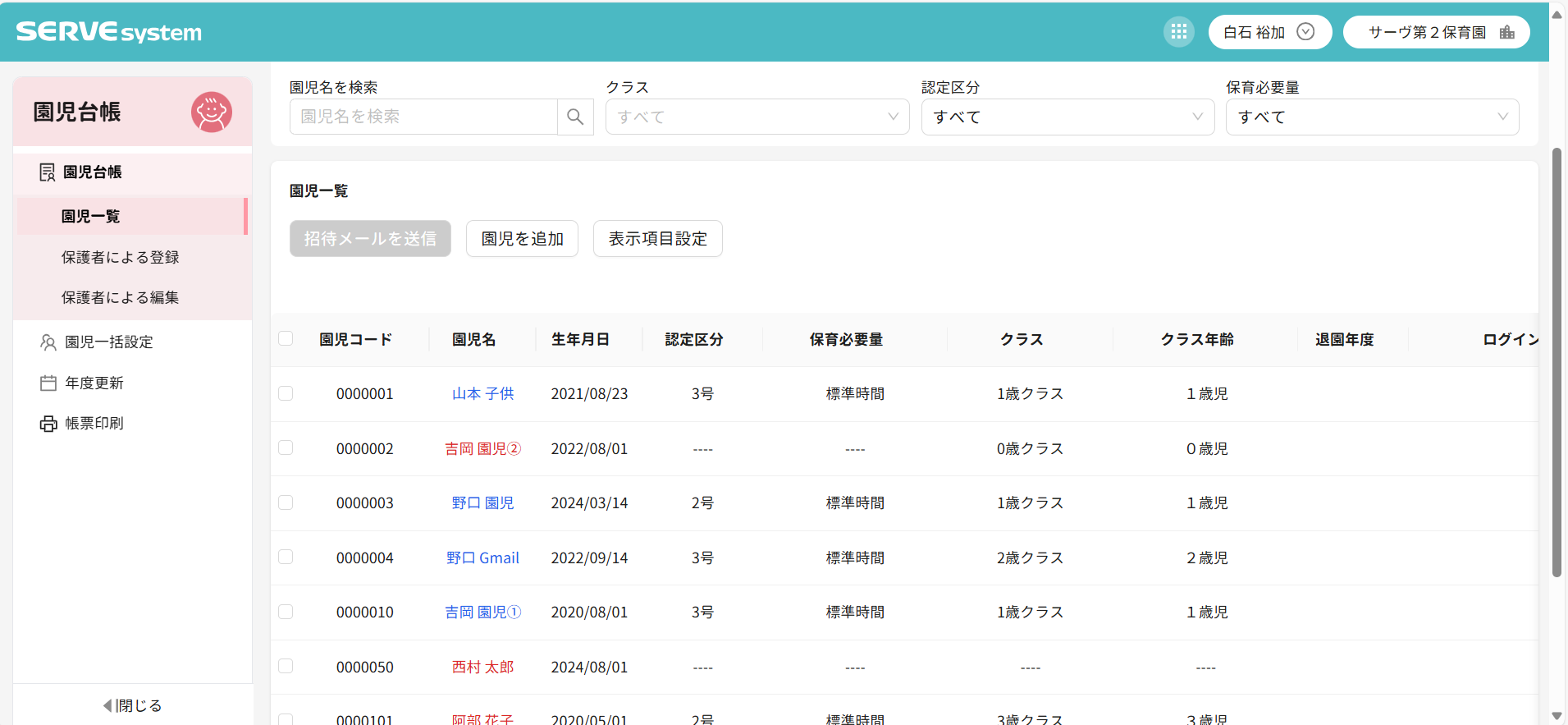Image resolution: width=1568 pixels, height=725 pixels.
Task: Toggle the select-all checkbox in table header
Action: [286, 338]
